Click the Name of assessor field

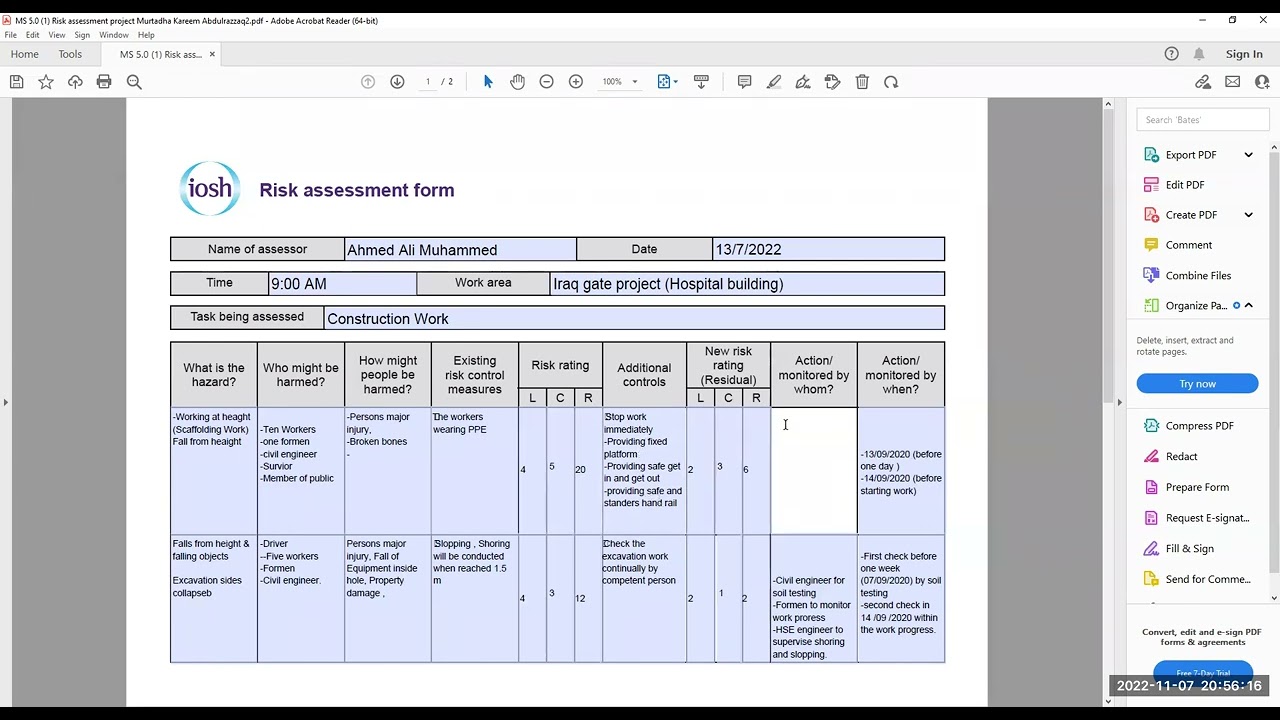tap(461, 250)
